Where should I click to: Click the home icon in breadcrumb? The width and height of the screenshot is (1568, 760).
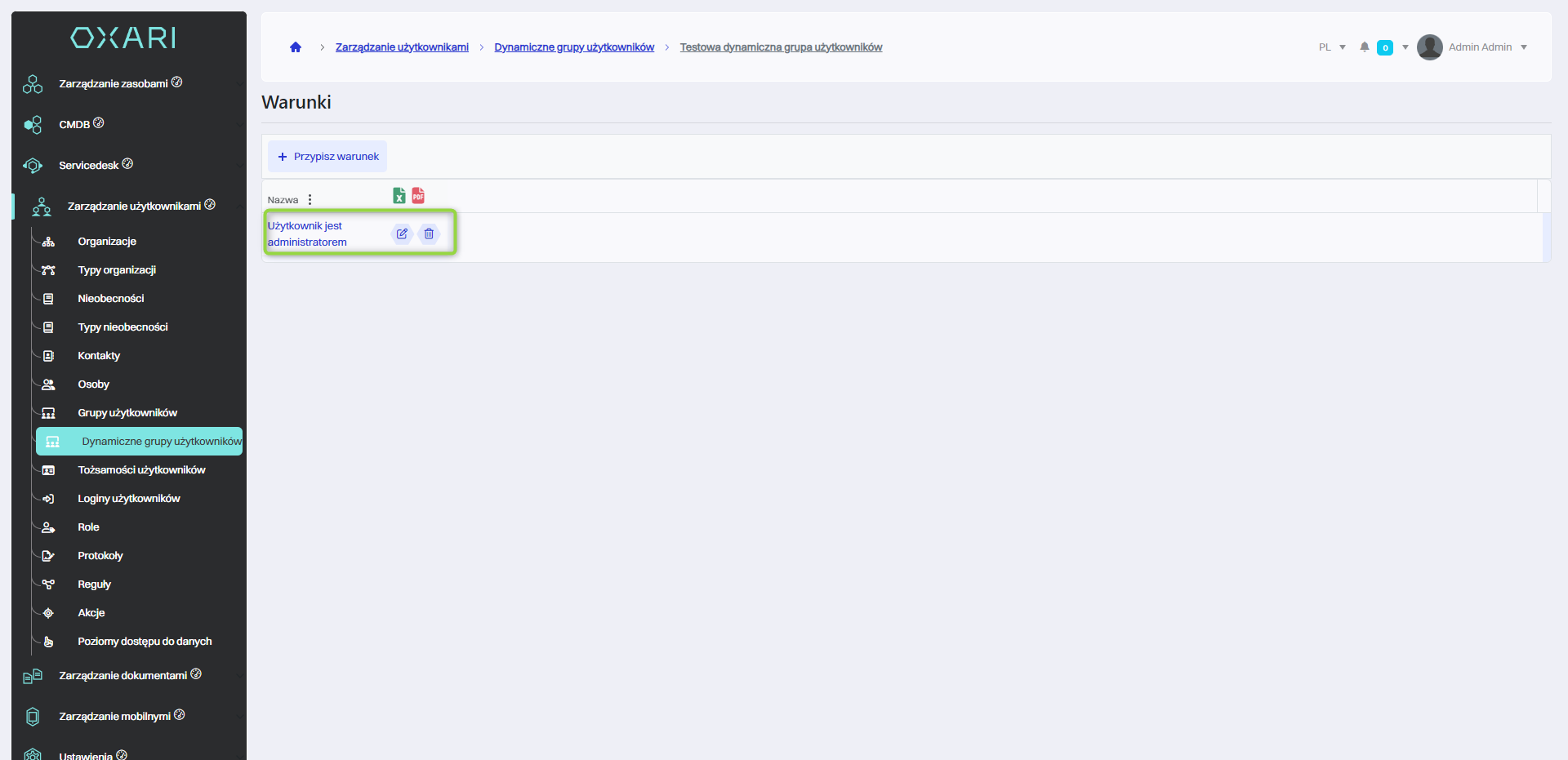point(296,47)
